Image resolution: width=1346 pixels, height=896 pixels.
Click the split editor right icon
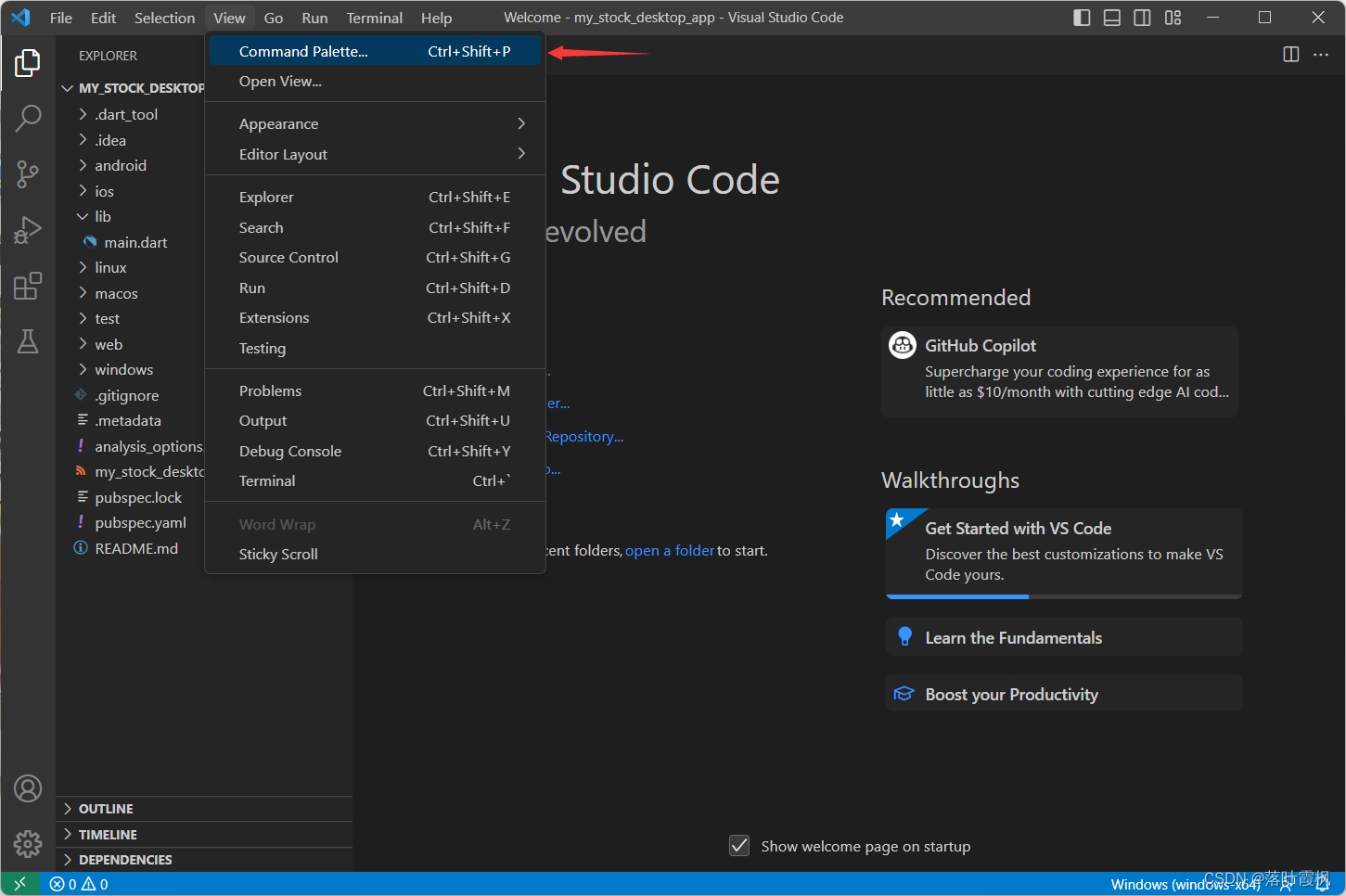[x=1290, y=55]
